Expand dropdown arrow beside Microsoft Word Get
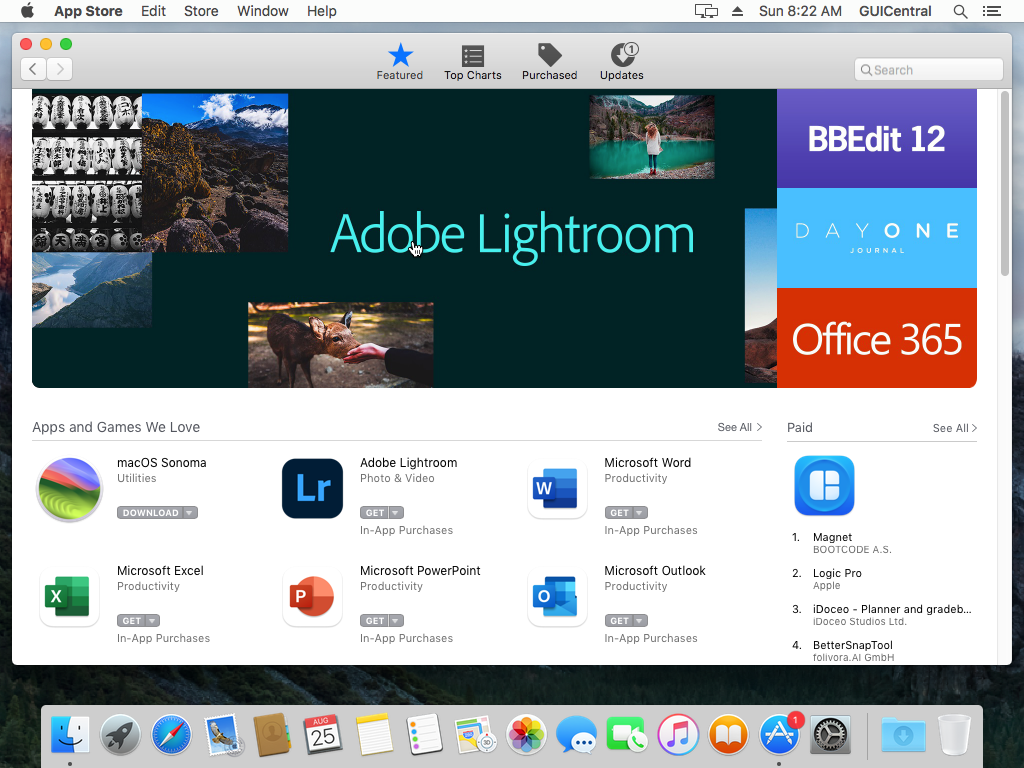Image resolution: width=1024 pixels, height=768 pixels. point(640,513)
